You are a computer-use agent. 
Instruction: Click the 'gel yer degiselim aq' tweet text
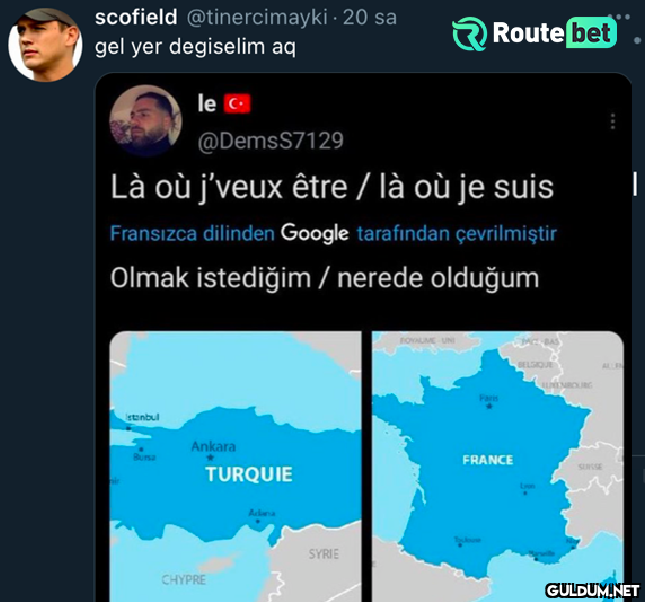point(195,47)
